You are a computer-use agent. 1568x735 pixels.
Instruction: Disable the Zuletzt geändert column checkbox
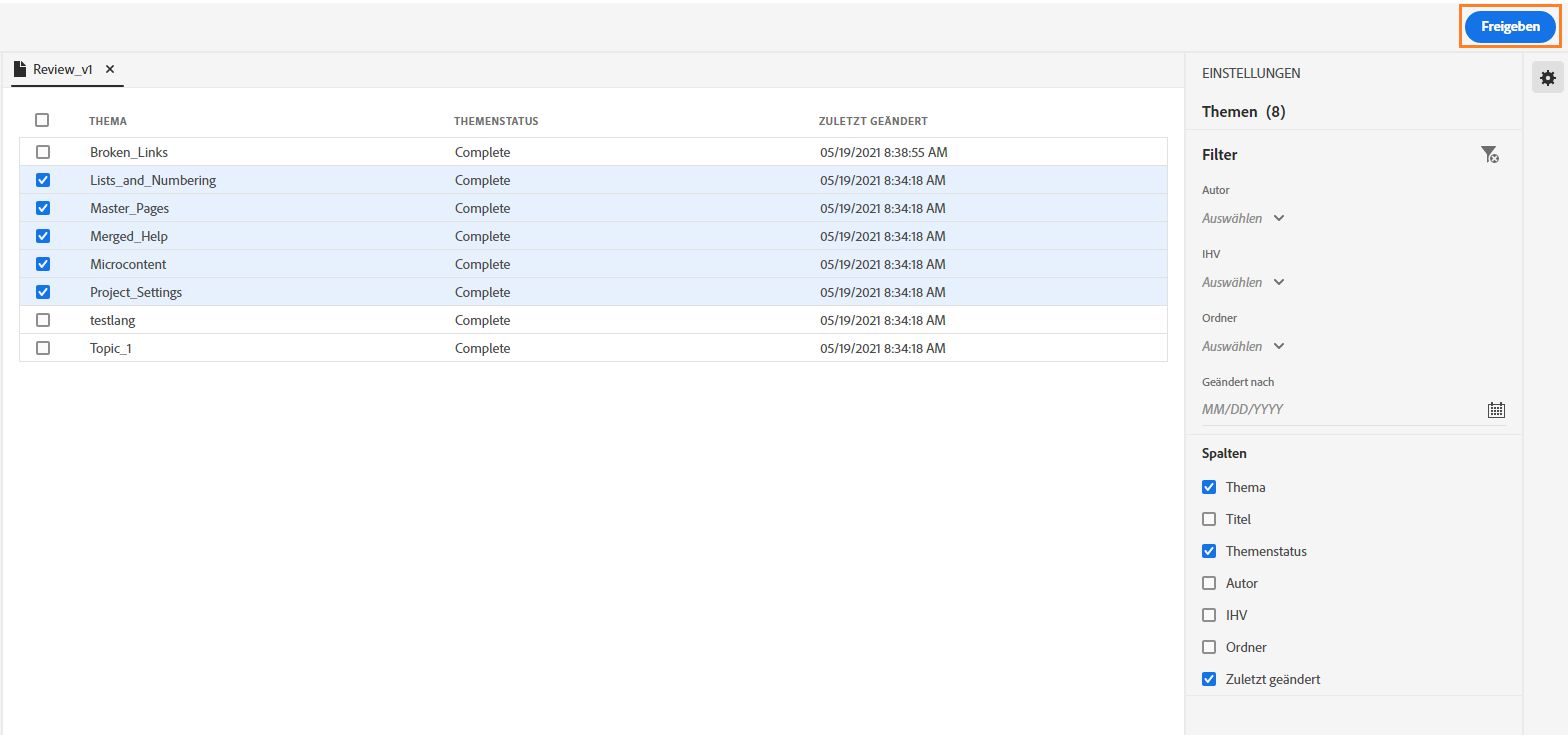[x=1209, y=679]
